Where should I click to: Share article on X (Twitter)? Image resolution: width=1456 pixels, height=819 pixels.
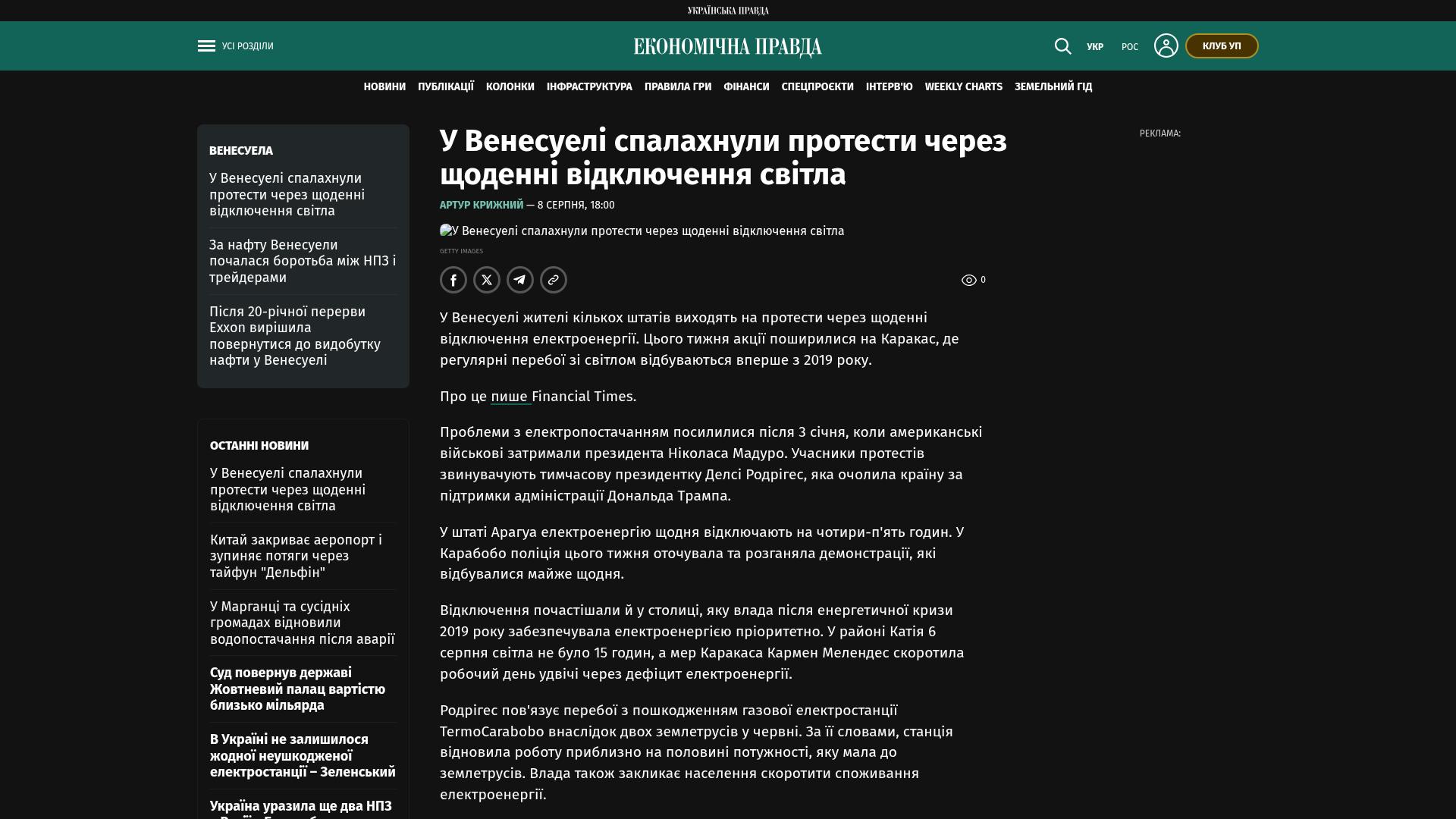487,280
